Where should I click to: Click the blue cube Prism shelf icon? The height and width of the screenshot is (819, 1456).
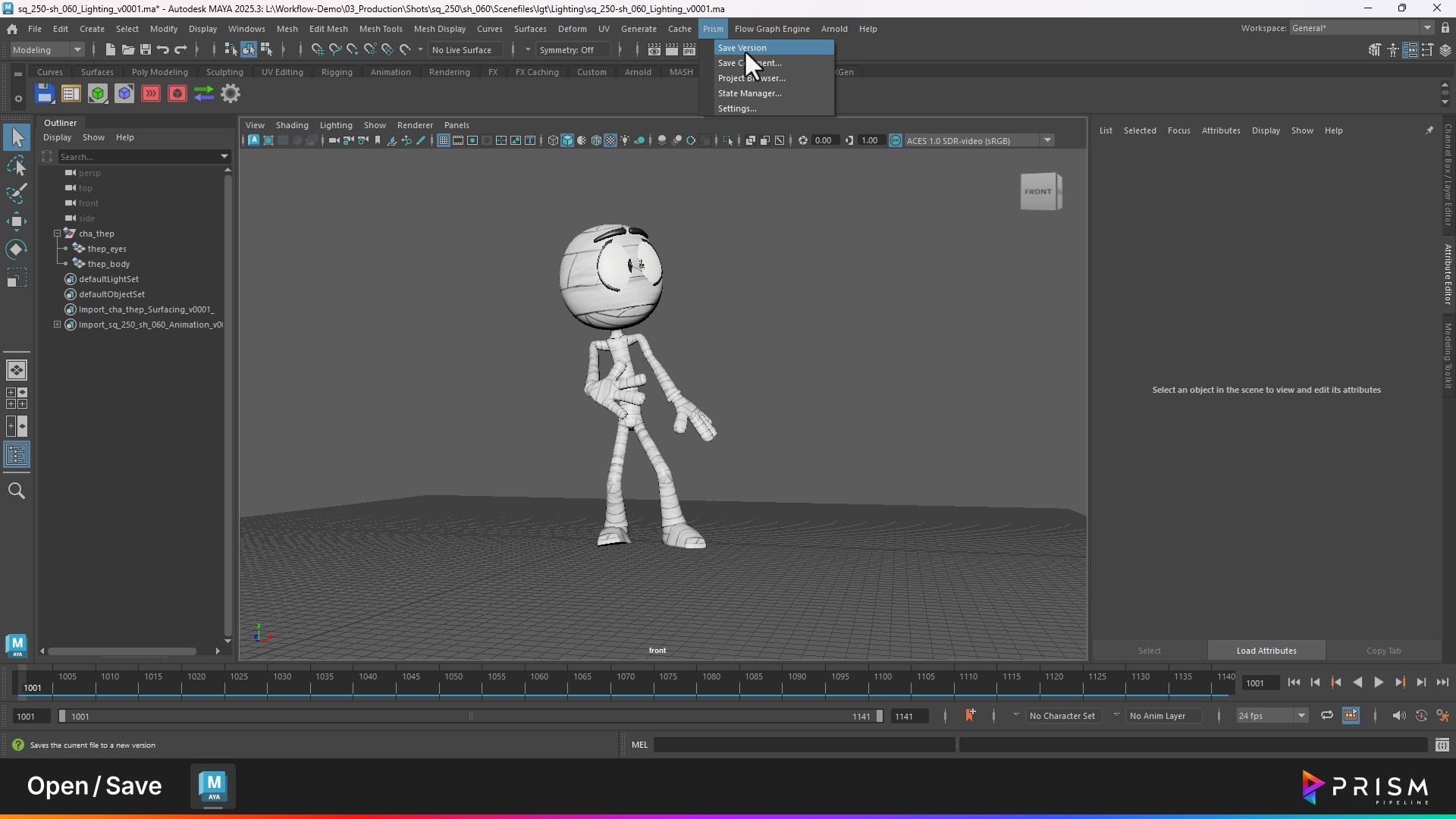[x=124, y=94]
